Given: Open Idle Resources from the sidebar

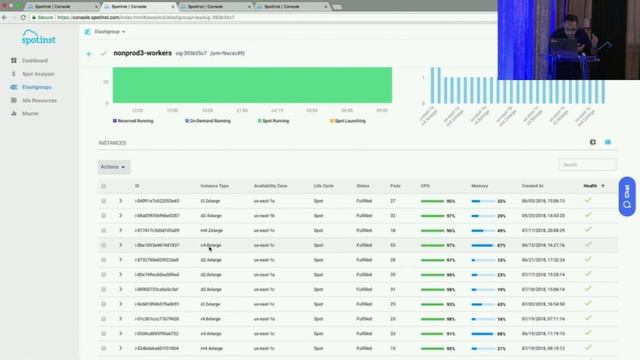Looking at the screenshot, I should [x=39, y=100].
